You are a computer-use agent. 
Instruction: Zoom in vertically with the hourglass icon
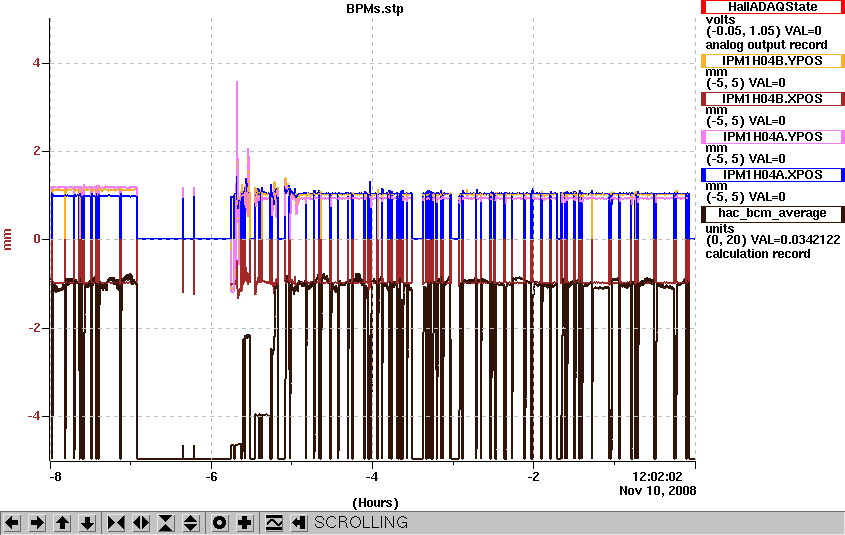[x=166, y=523]
